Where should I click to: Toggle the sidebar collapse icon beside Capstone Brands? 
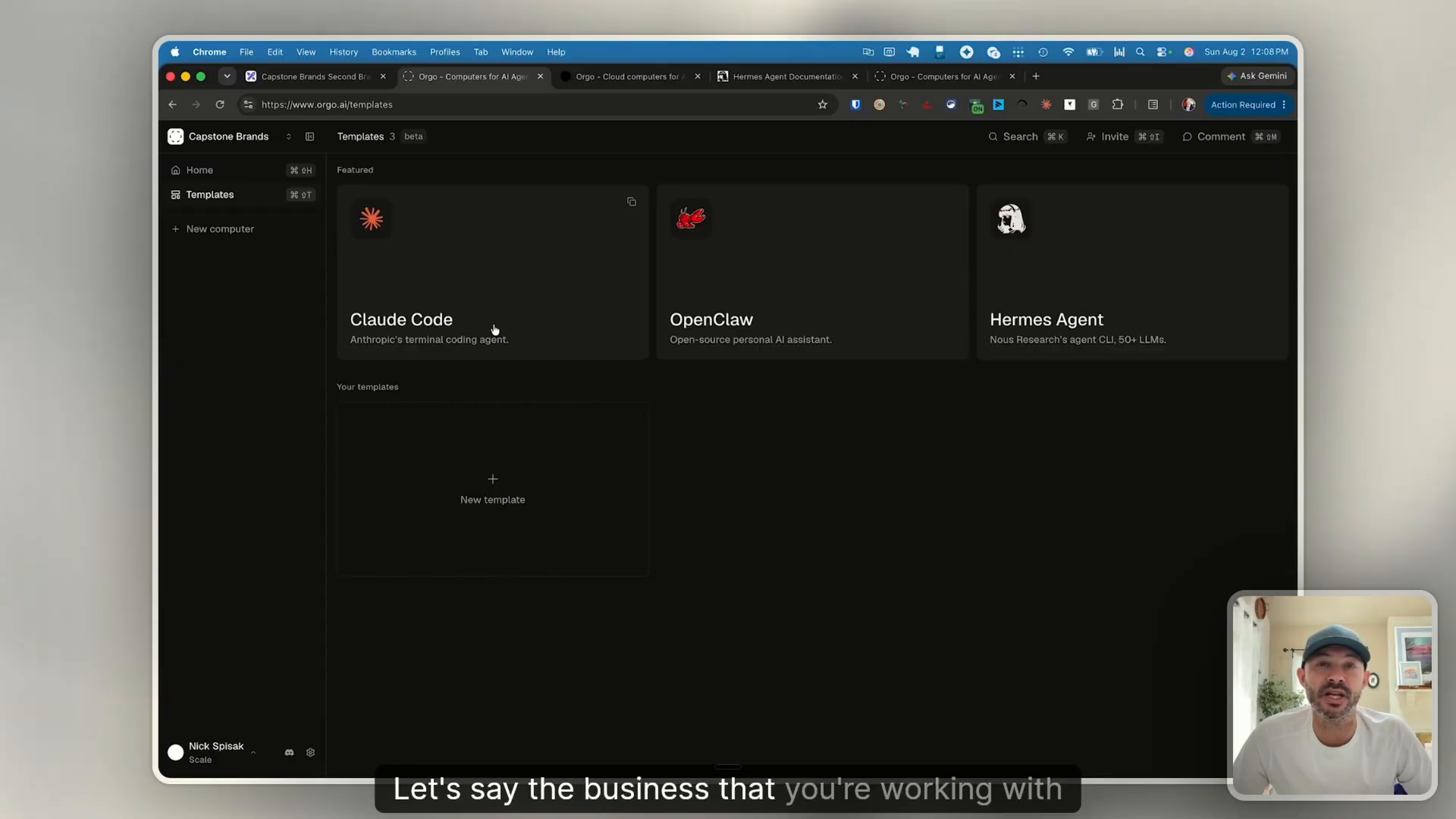point(309,136)
